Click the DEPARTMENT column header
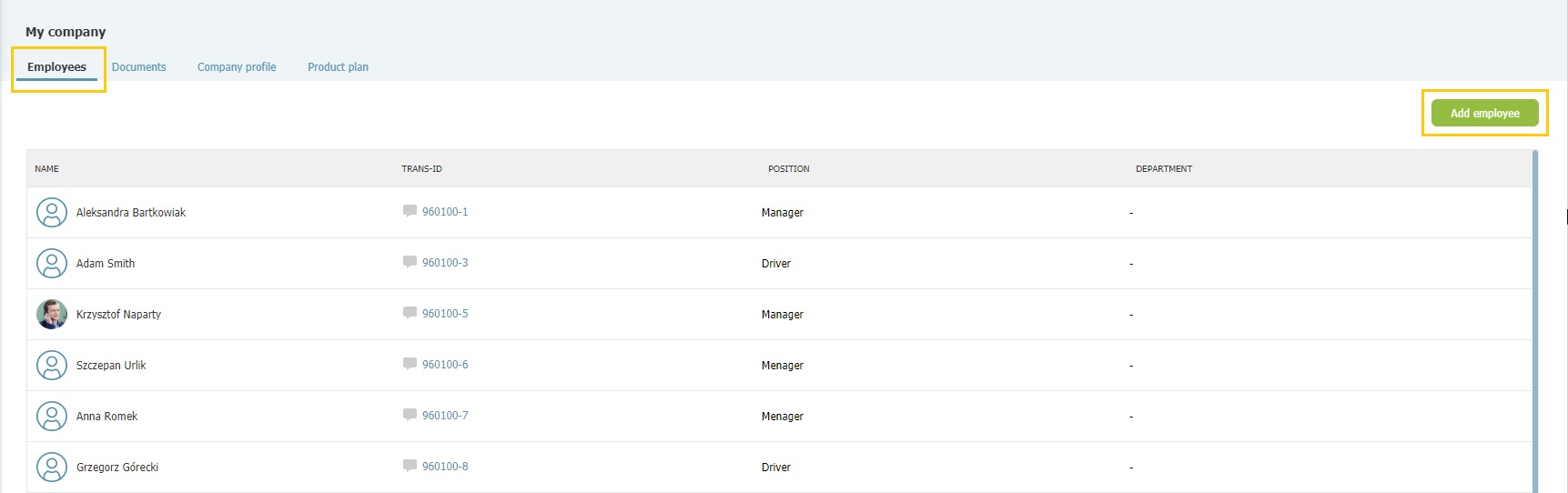This screenshot has width=1568, height=493. coord(1164,169)
